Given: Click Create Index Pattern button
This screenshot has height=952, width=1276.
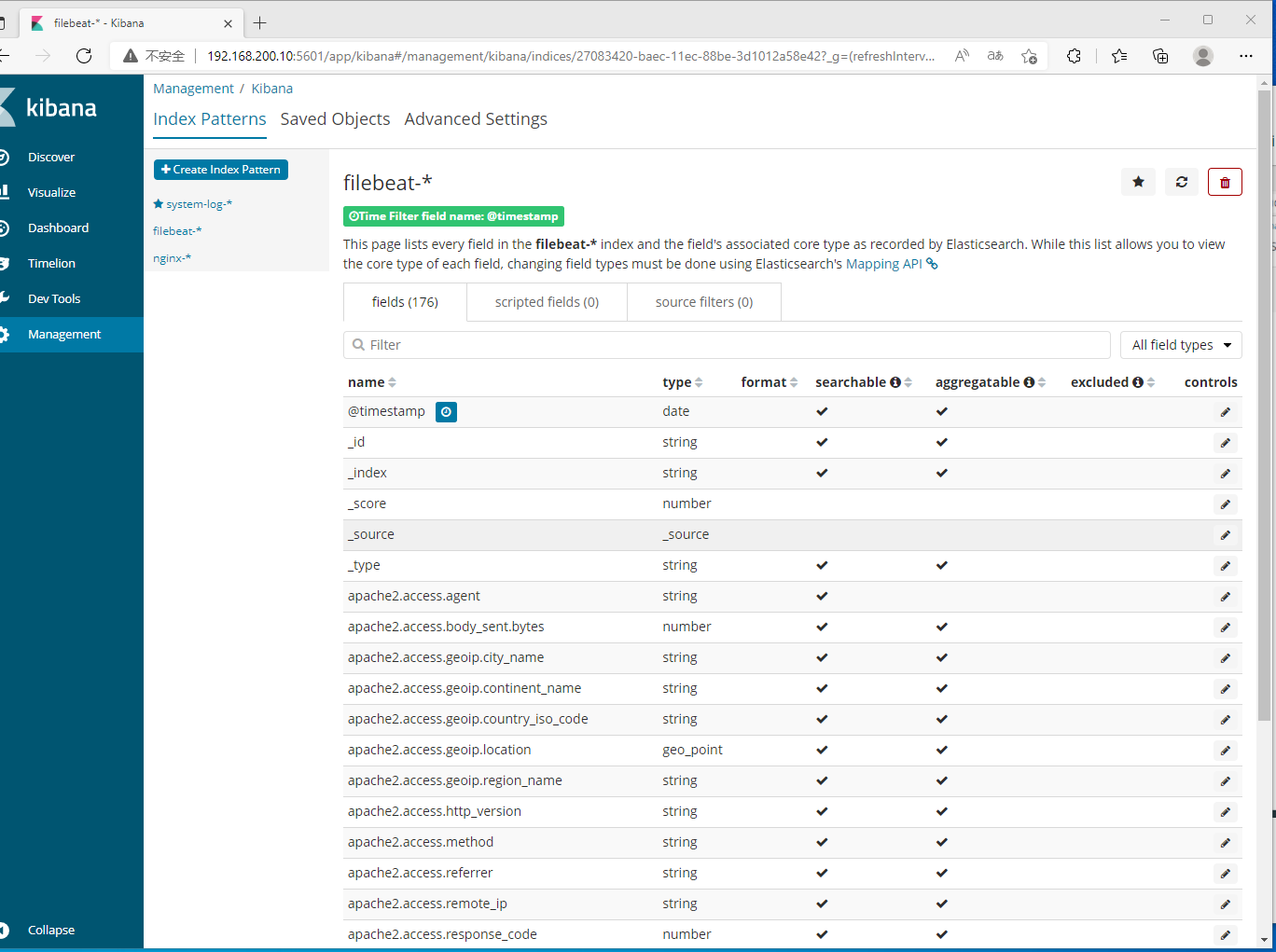Looking at the screenshot, I should coord(221,170).
